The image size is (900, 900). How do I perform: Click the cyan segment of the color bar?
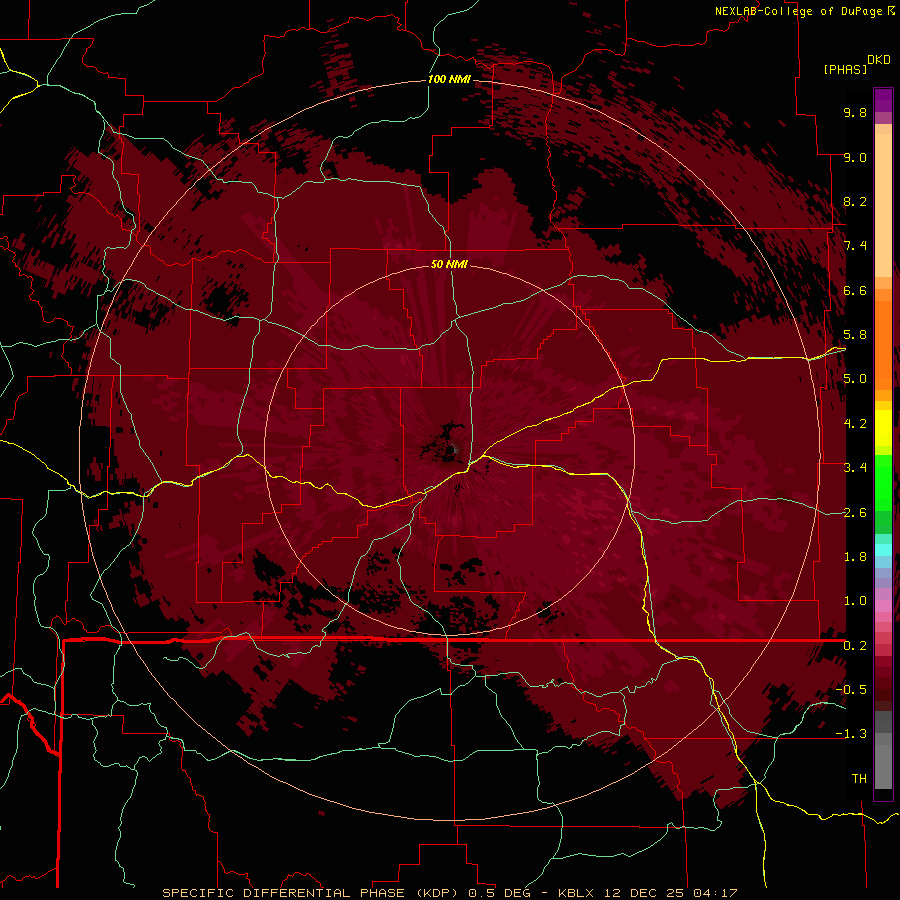[883, 550]
